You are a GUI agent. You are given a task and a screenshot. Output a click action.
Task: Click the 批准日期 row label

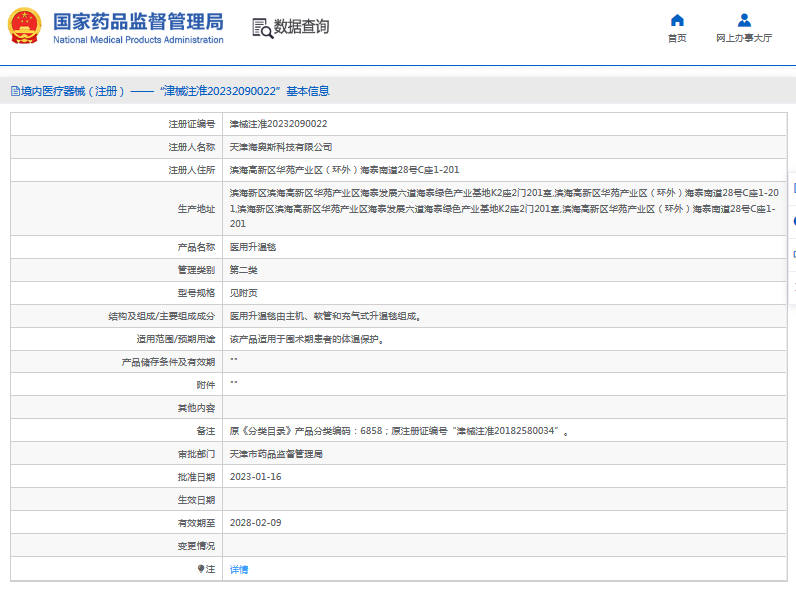pos(196,477)
